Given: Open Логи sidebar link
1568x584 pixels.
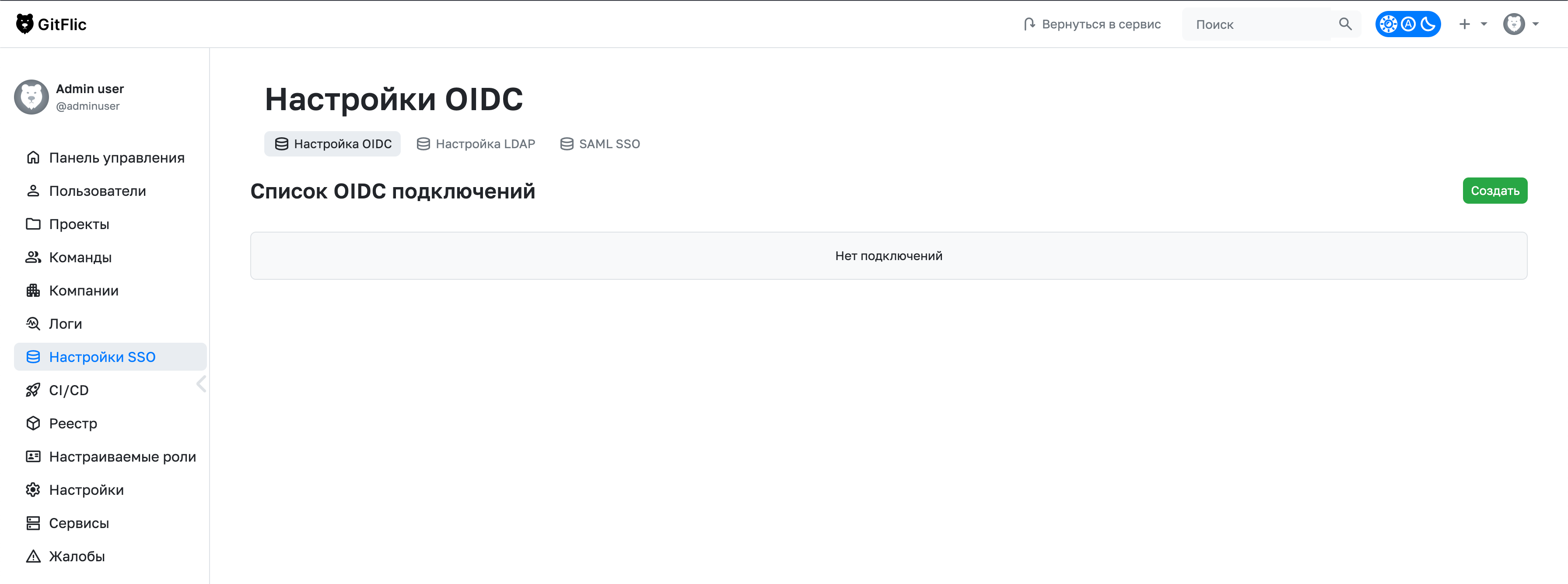Looking at the screenshot, I should click(110, 323).
